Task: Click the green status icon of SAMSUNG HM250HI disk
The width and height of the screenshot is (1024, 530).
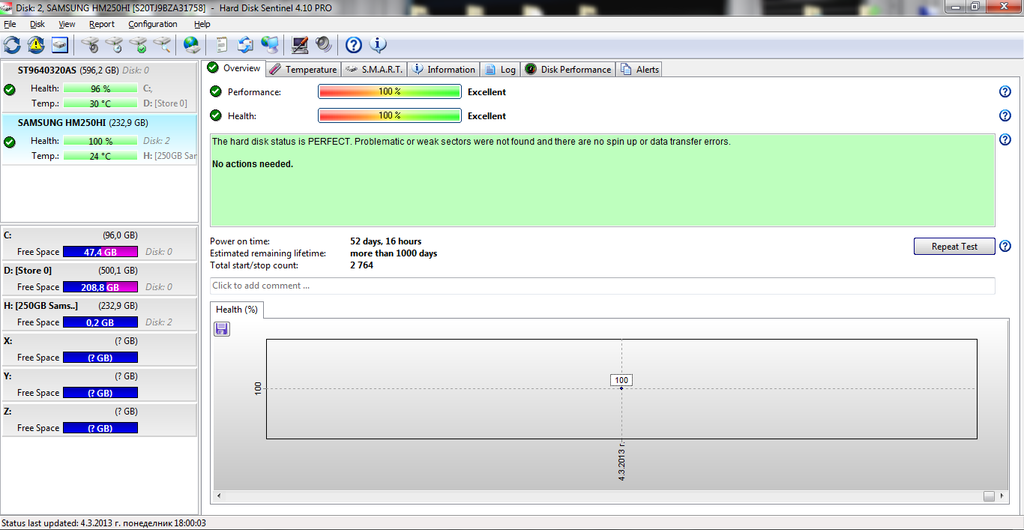Action: click(x=9, y=141)
